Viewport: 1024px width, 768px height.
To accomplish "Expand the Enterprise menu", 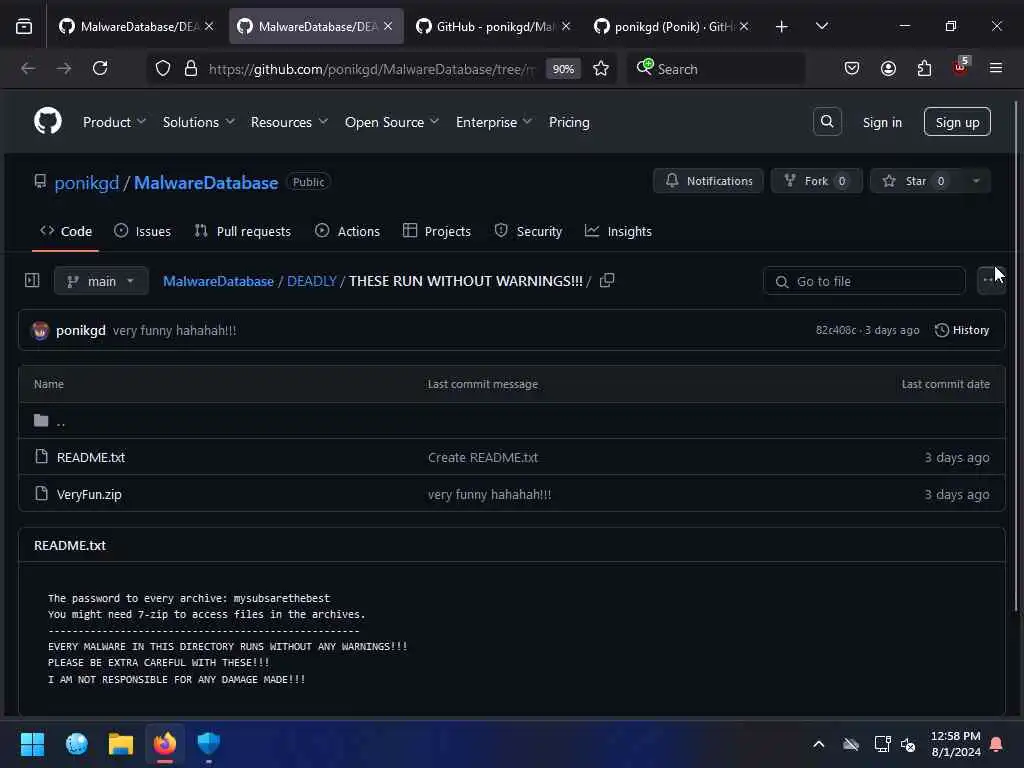I will click(x=494, y=122).
